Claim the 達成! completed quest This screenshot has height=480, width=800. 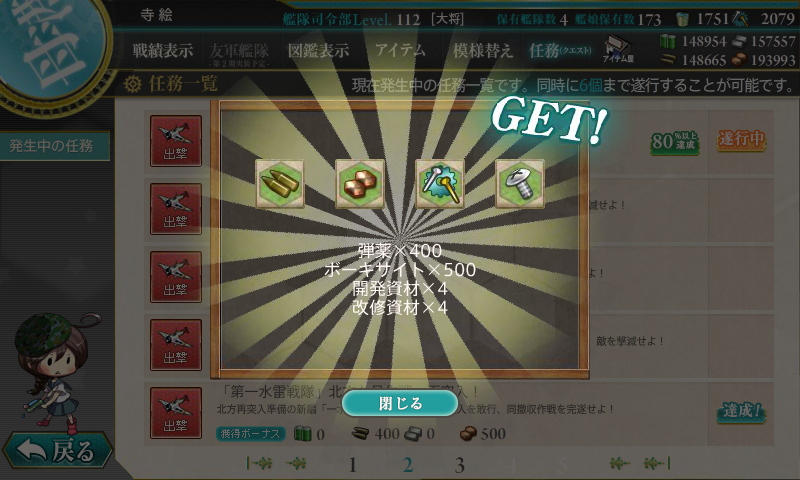(x=741, y=411)
